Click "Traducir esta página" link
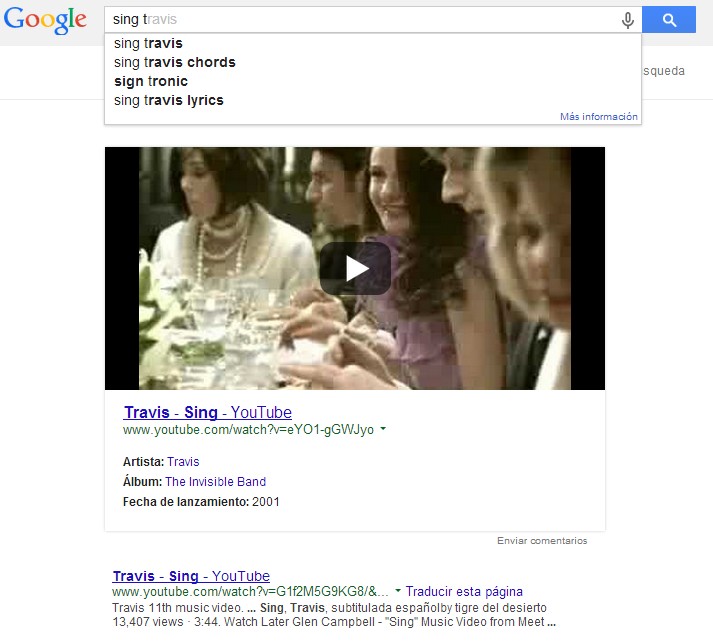 click(x=464, y=591)
